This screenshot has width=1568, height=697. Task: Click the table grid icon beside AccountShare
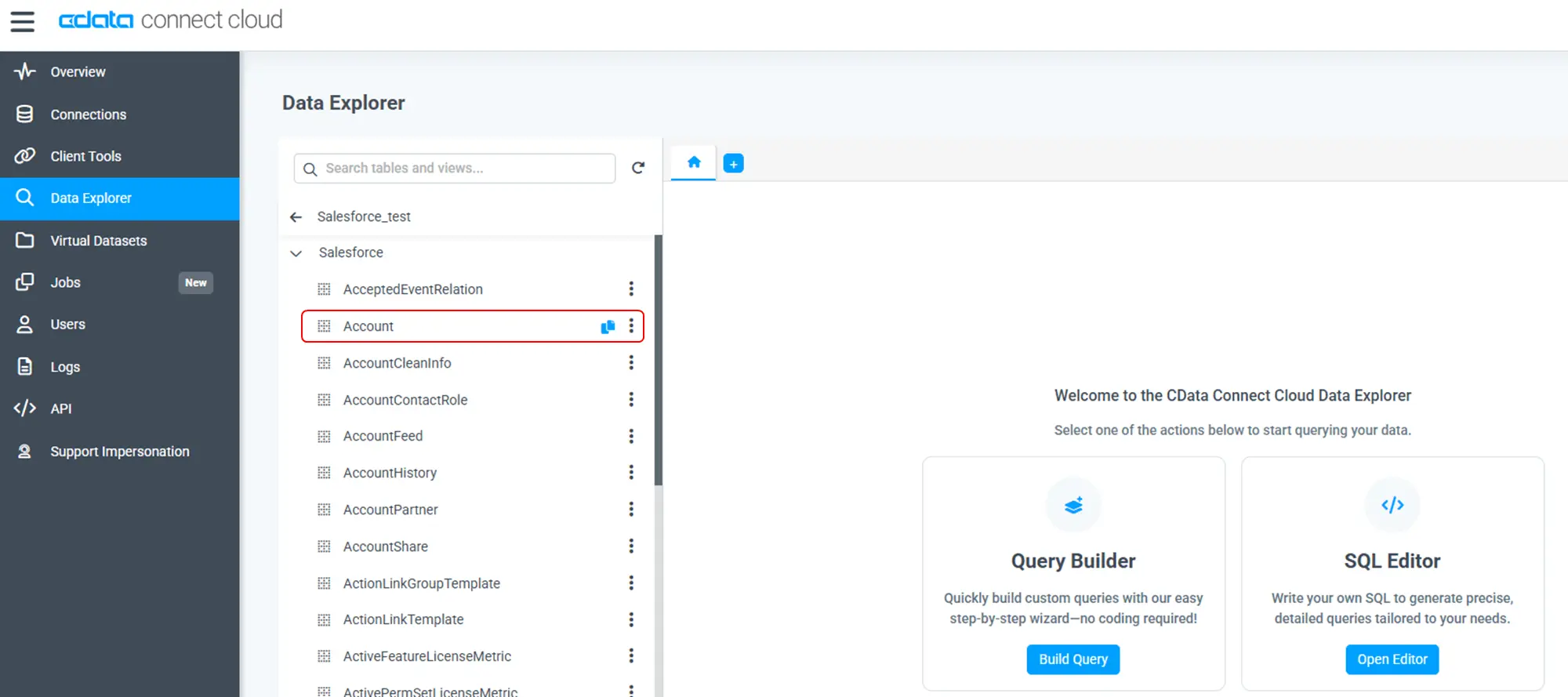pyautogui.click(x=324, y=546)
